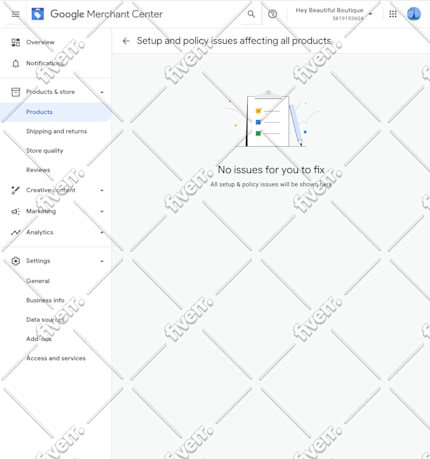Expand the Analytics section arrow
Image resolution: width=430 pixels, height=459 pixels.
(x=102, y=232)
